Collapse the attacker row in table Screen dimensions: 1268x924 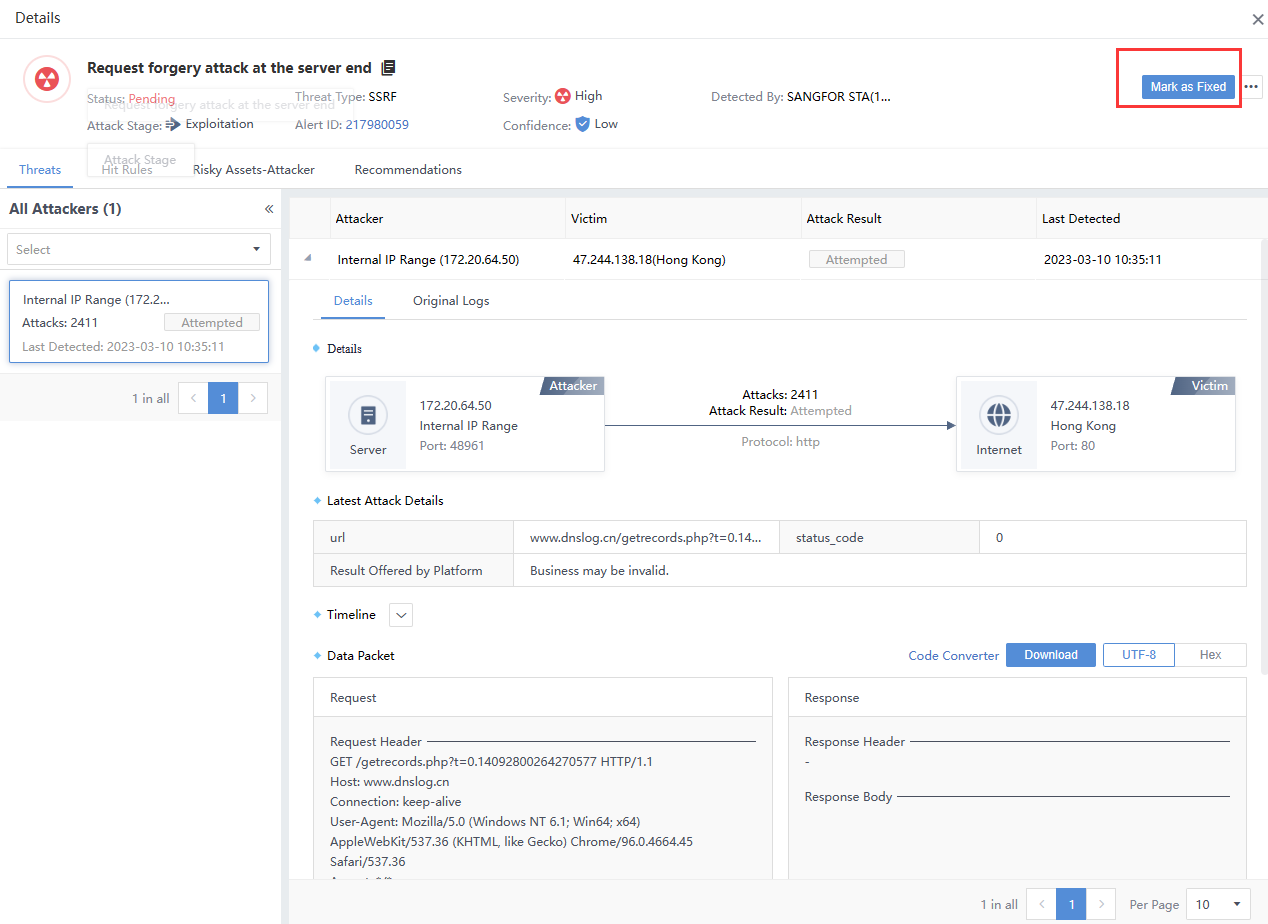click(308, 258)
